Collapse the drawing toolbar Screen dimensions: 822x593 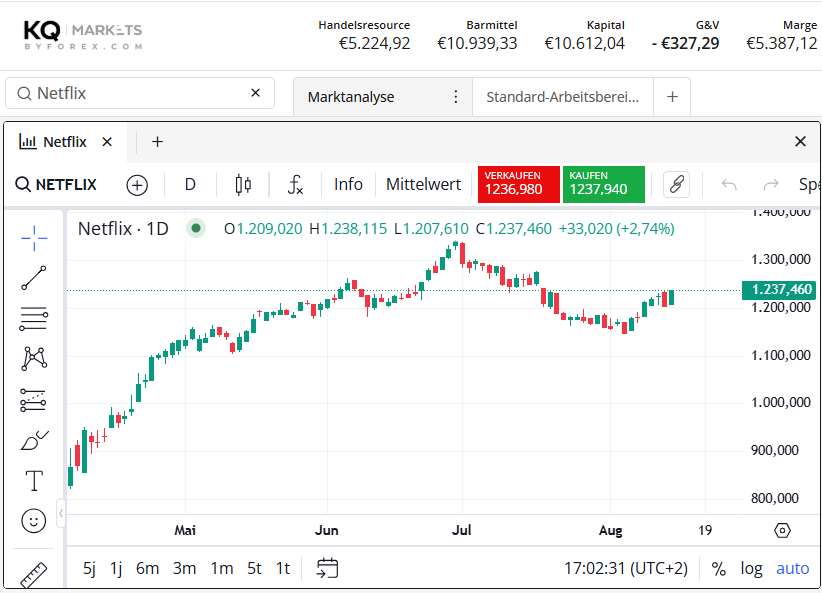61,513
